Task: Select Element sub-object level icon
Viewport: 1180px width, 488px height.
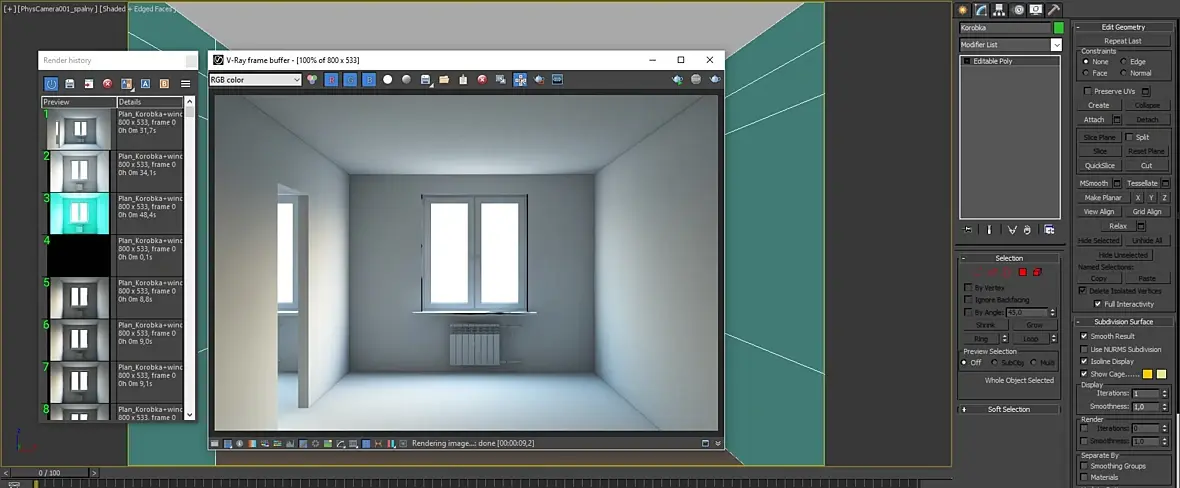Action: [x=1037, y=272]
